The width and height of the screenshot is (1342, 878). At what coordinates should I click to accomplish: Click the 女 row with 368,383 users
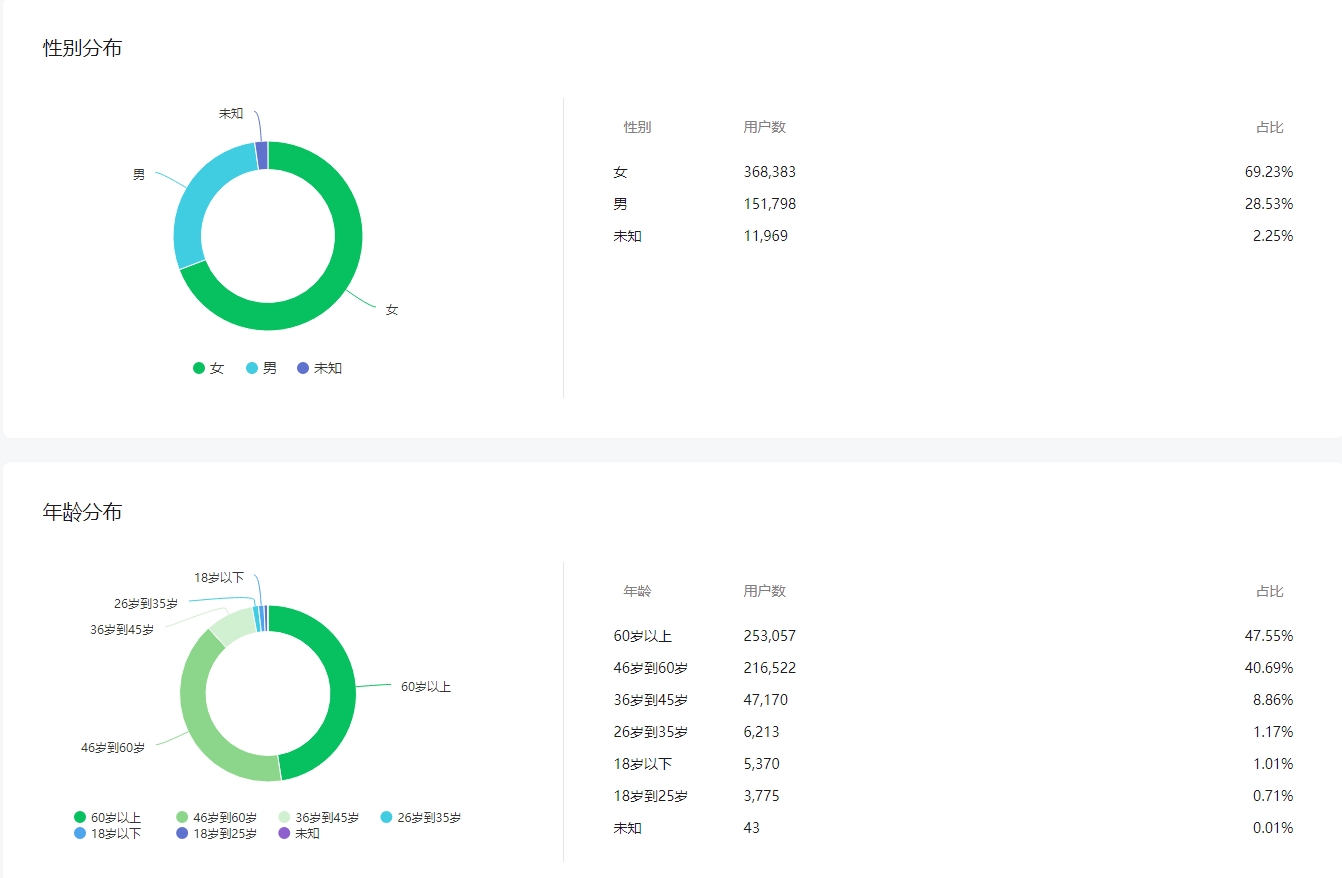(x=953, y=172)
